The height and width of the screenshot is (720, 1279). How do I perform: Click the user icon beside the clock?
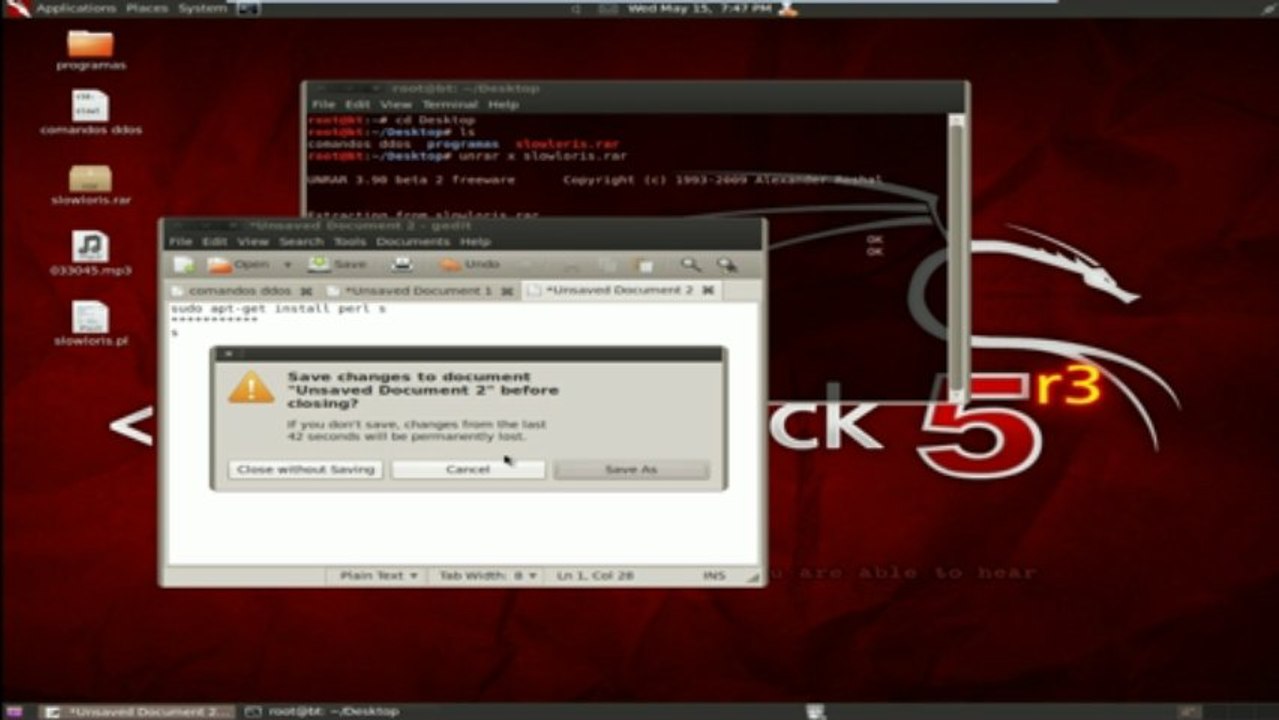(787, 8)
